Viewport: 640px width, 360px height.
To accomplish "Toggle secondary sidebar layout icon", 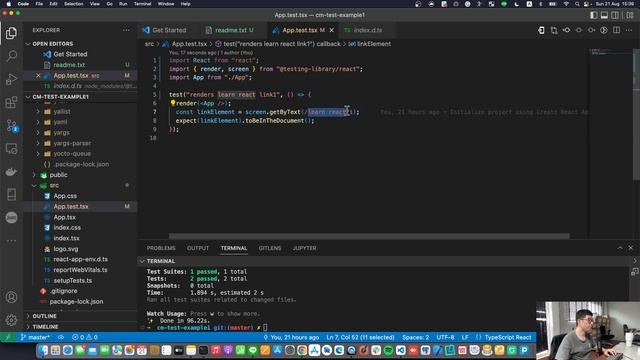I will click(615, 15).
